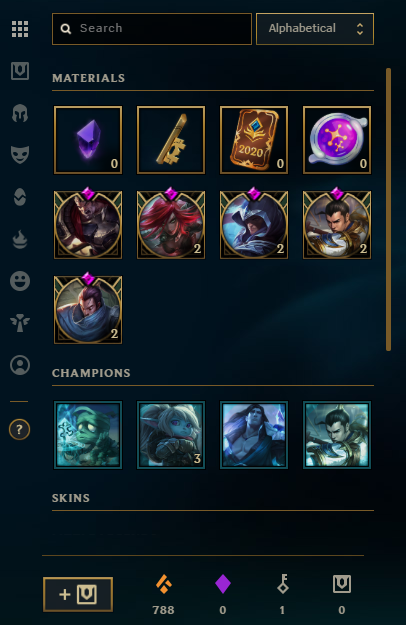Click the loot list vertical scrollbar
Image resolution: width=406 pixels, height=625 pixels.
[x=388, y=210]
